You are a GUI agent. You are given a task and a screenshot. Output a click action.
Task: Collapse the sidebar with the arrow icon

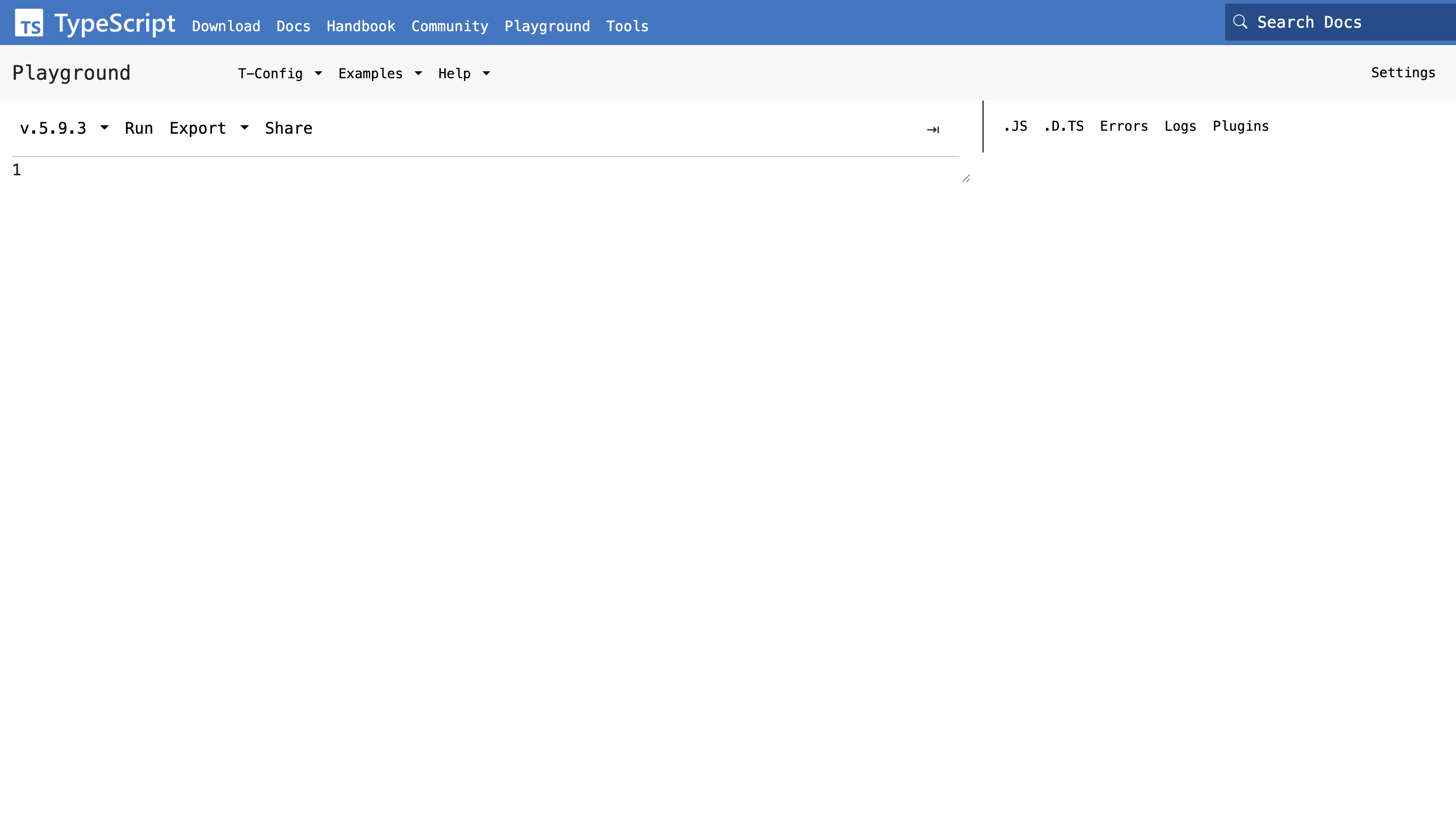933,129
